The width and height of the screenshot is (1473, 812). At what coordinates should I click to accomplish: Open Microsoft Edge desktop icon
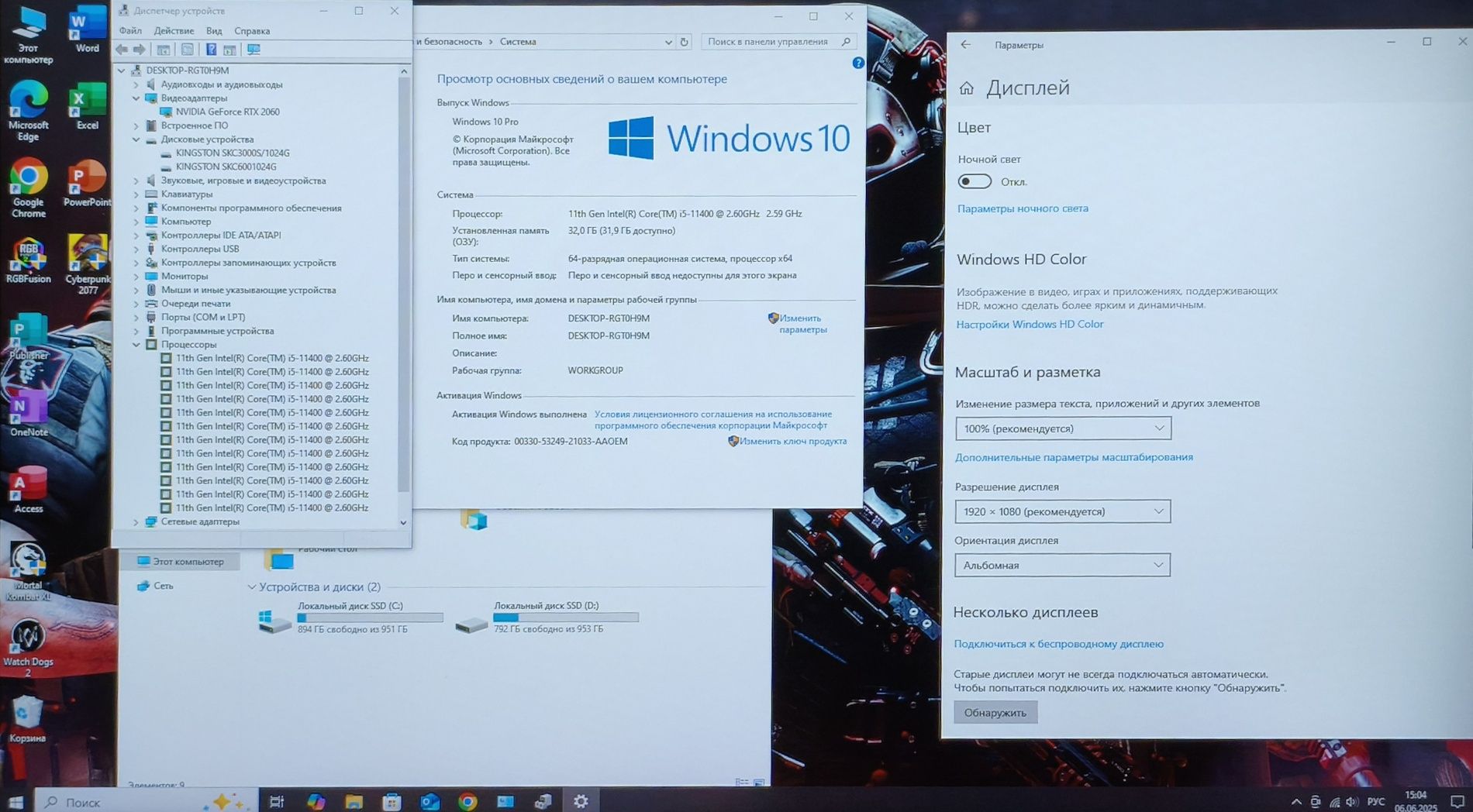pos(29,110)
